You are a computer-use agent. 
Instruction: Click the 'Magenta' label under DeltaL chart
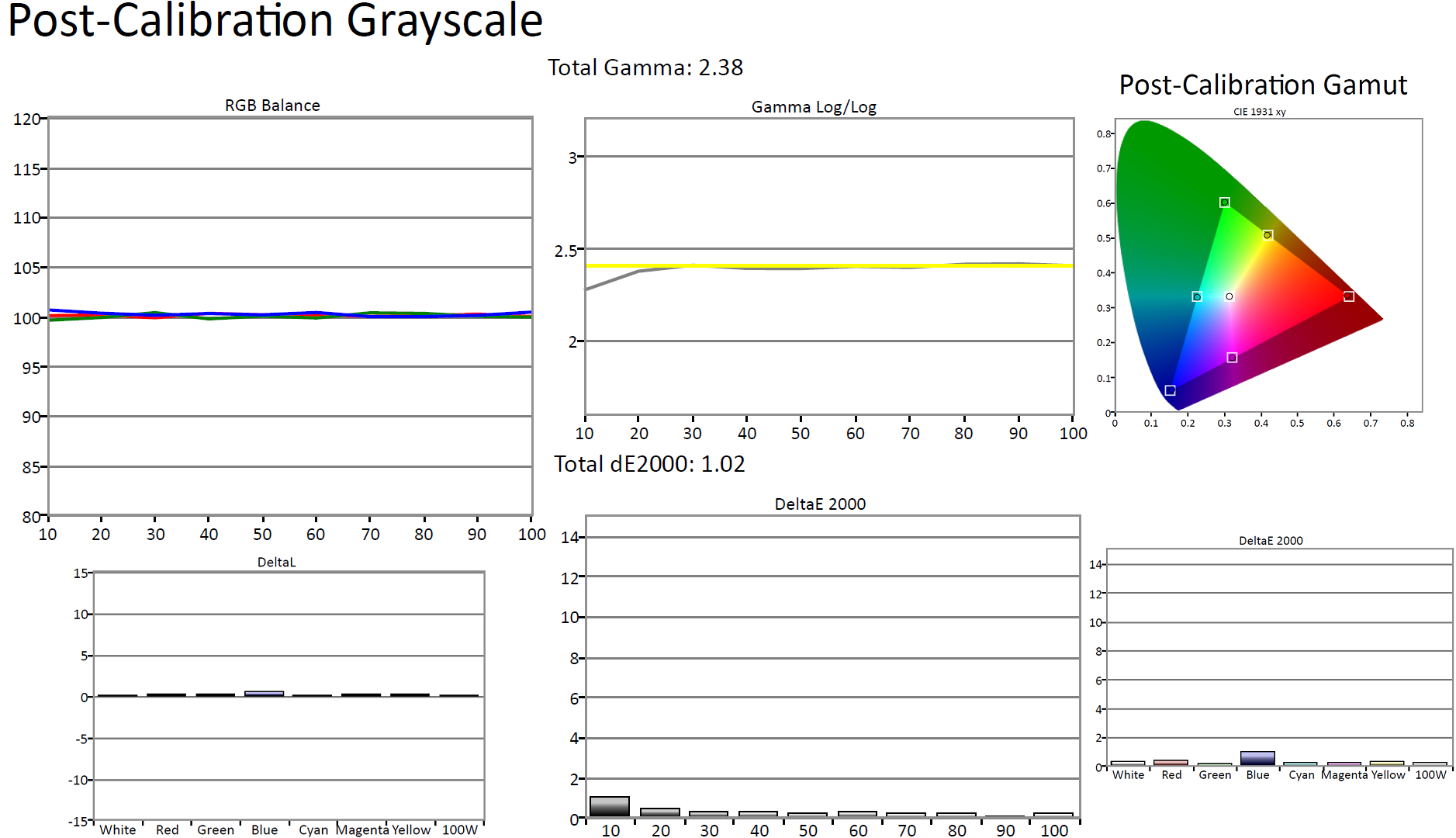click(362, 829)
